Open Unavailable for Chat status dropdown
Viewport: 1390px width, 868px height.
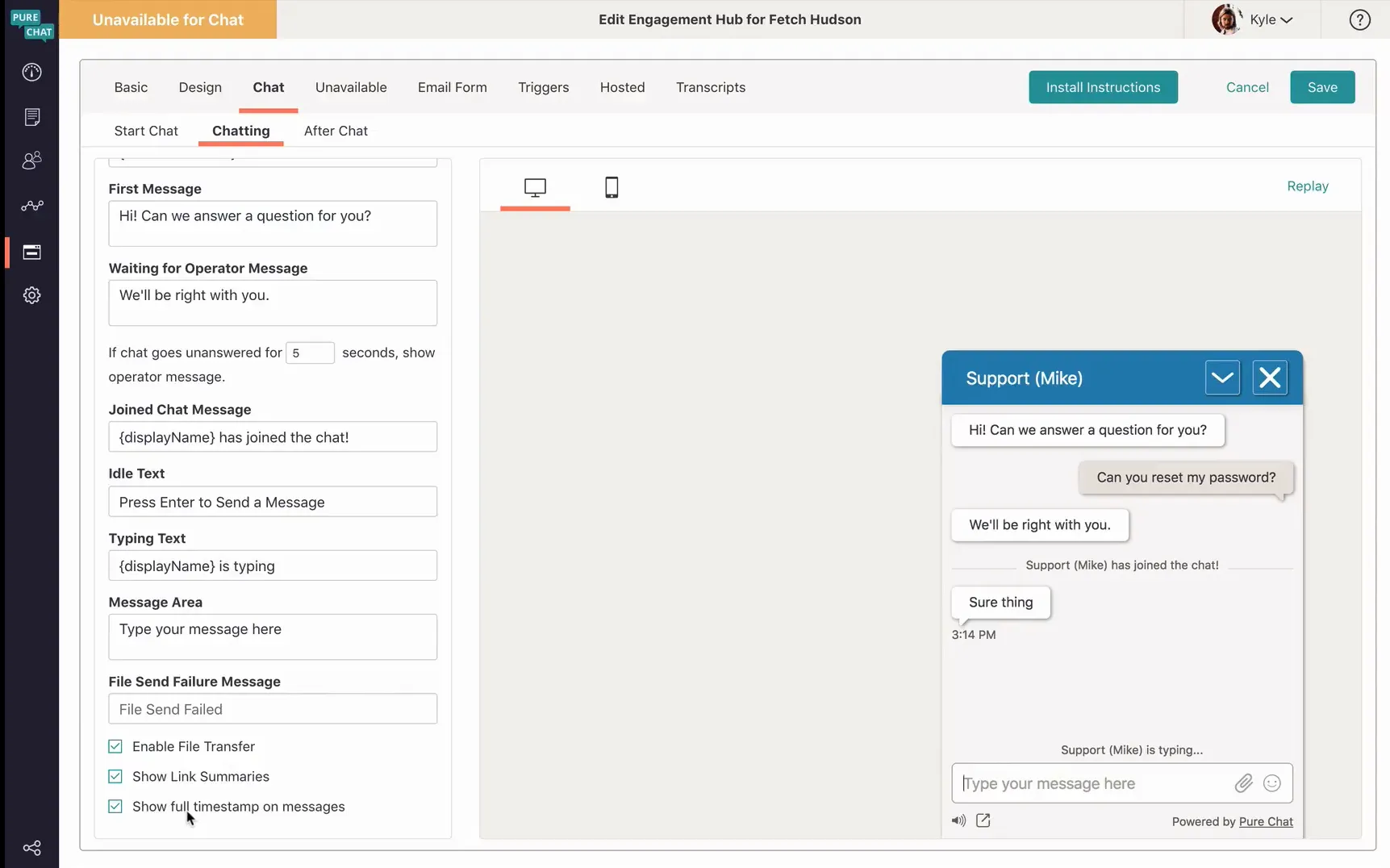pyautogui.click(x=168, y=19)
